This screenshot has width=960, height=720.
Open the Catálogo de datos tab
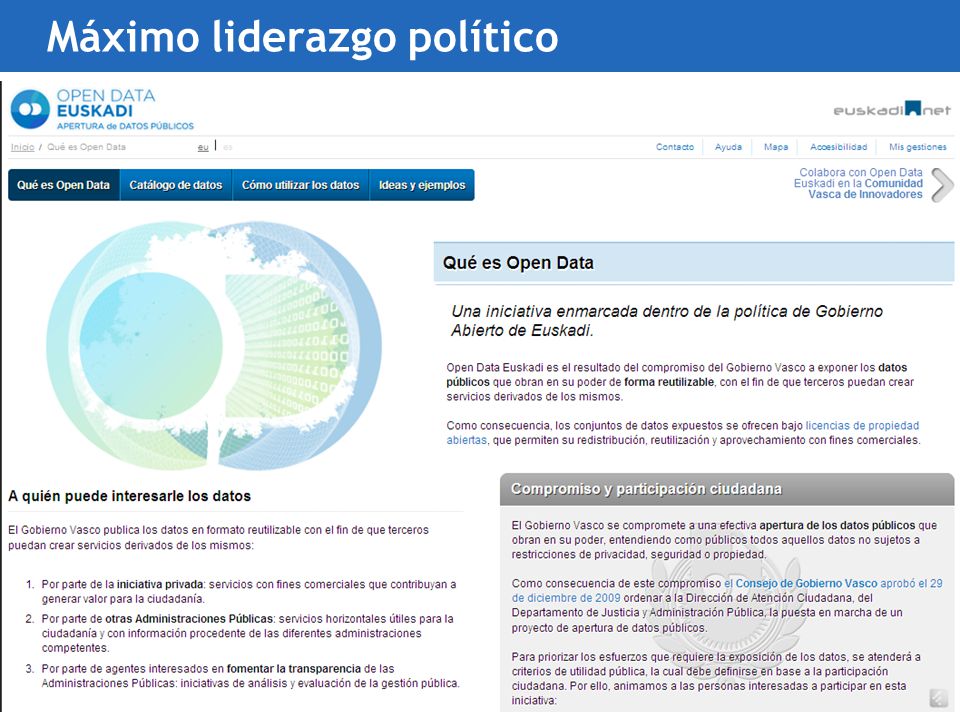(x=176, y=185)
